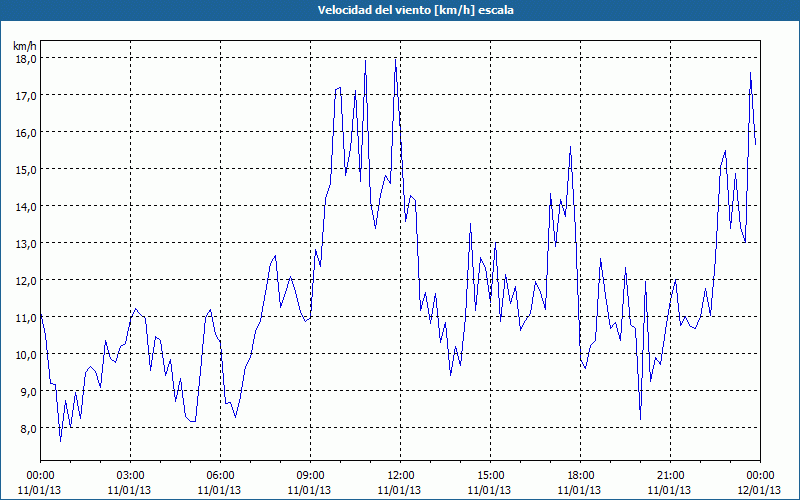Click the 13,0 y-axis value

26,243
